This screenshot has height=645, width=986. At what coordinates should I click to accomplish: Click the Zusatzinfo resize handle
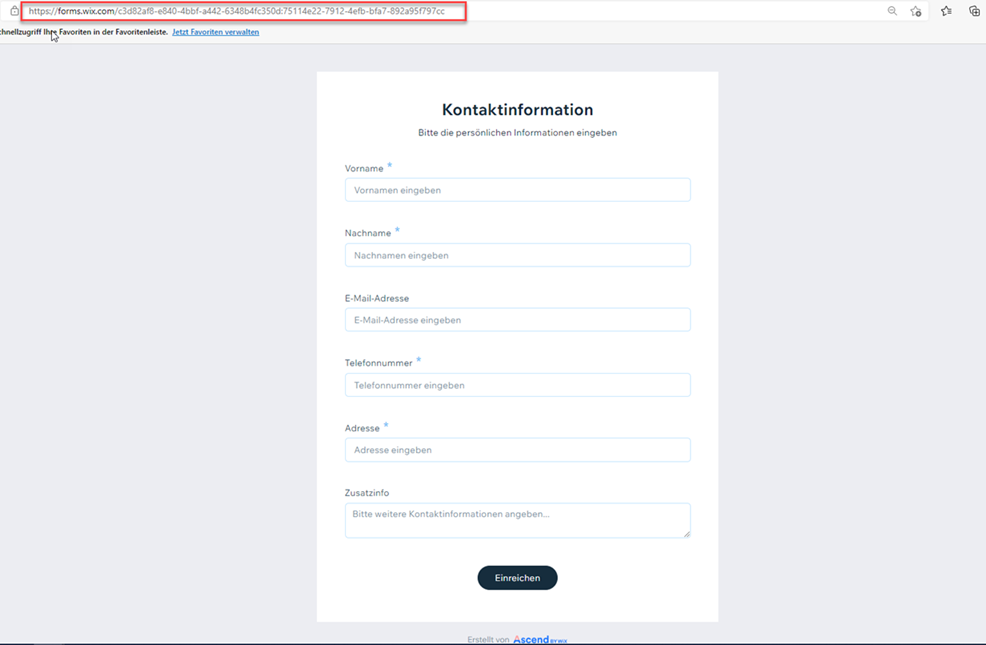pyautogui.click(x=687, y=535)
